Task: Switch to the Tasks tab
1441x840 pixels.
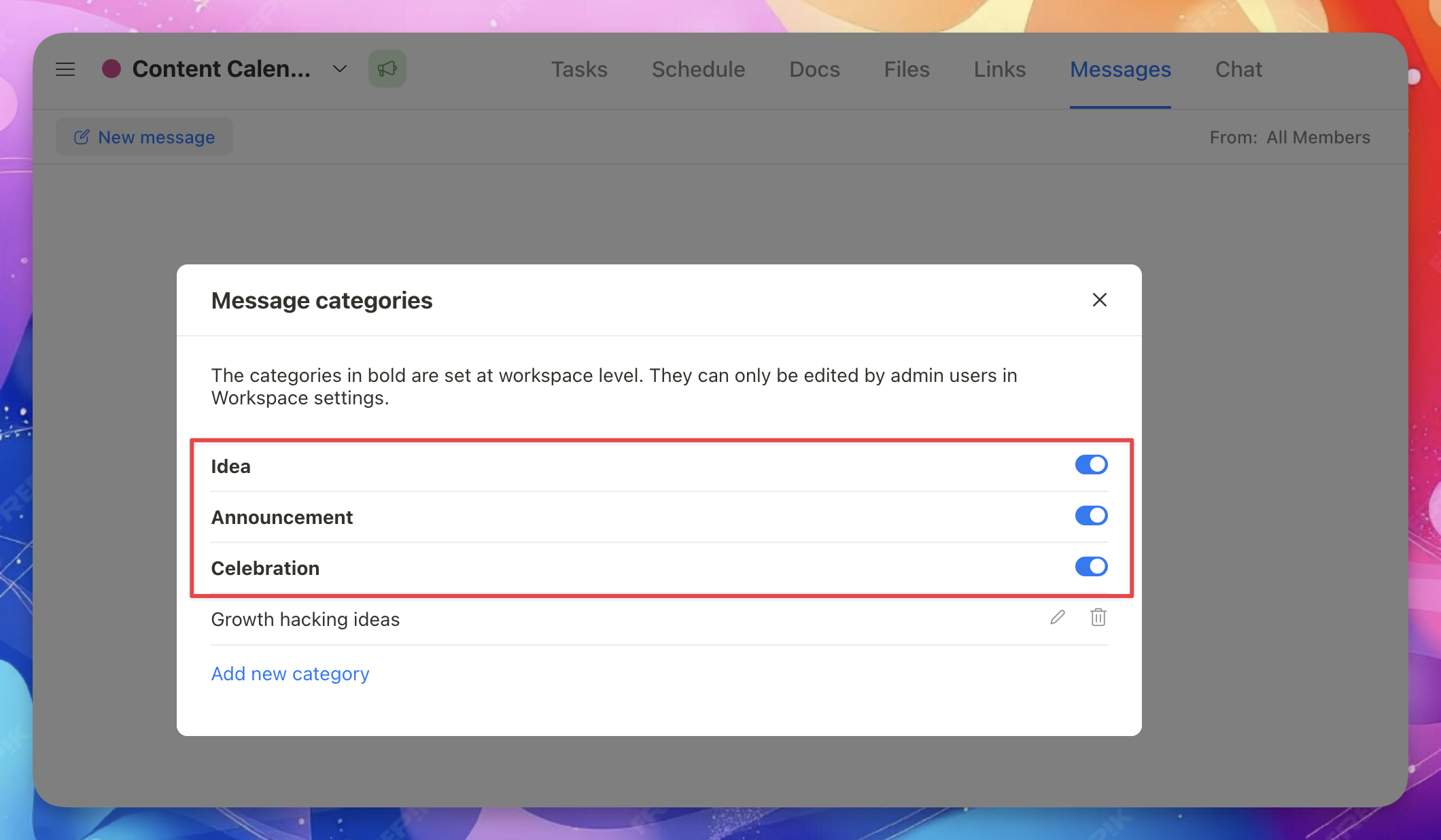Action: click(579, 69)
